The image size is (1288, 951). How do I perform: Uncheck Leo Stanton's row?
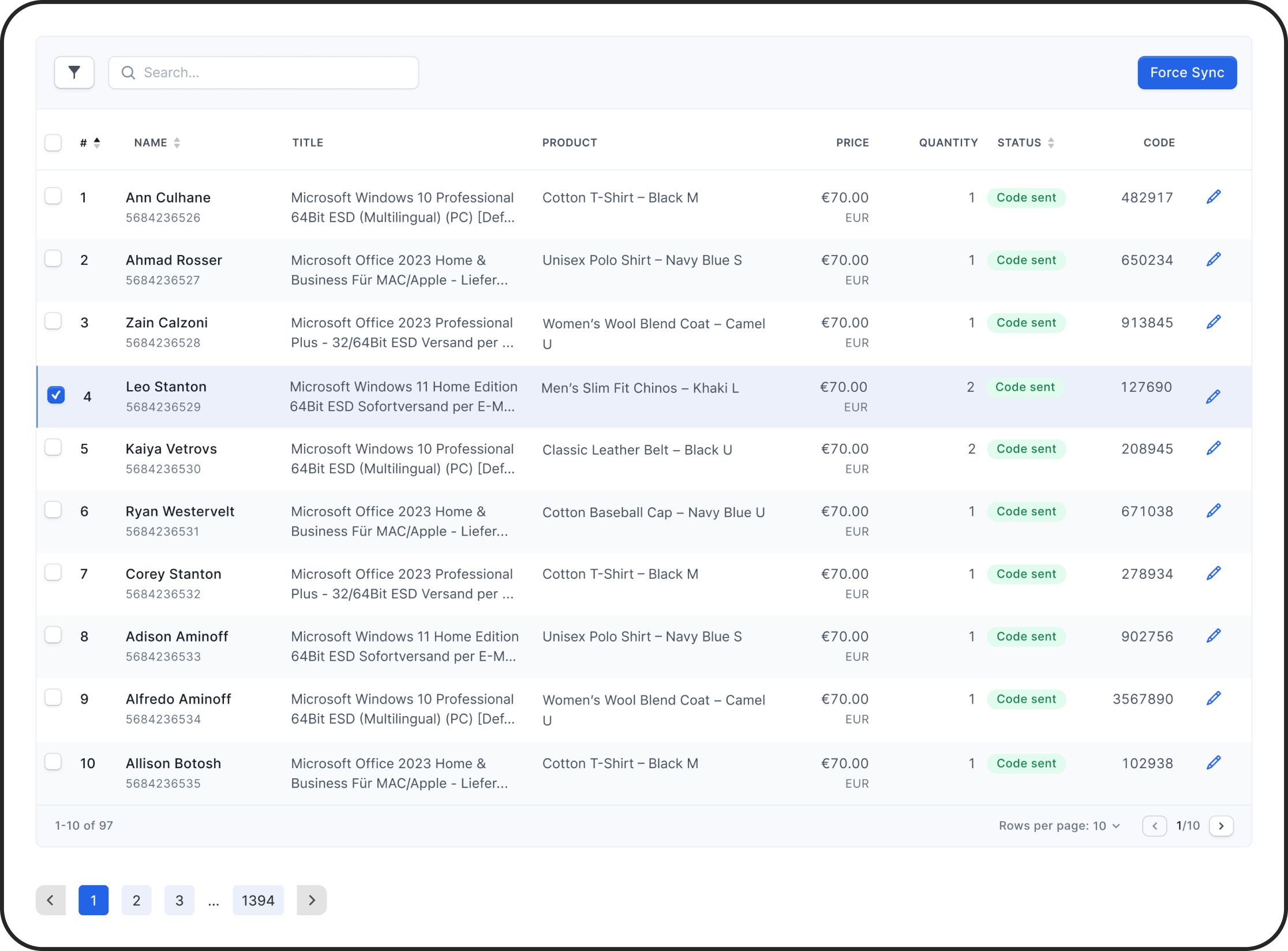(56, 395)
